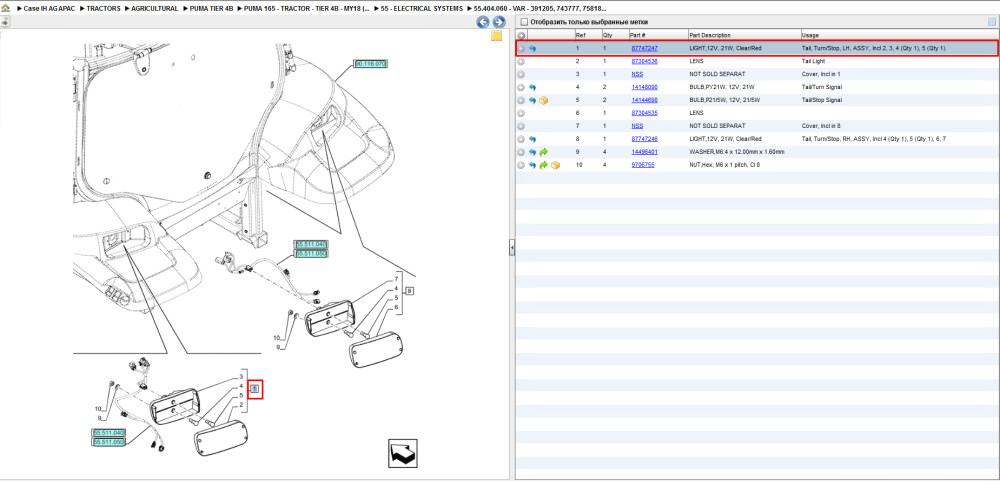Sort by the Qty column header
Screen dimensions: 1000x481
click(607, 35)
